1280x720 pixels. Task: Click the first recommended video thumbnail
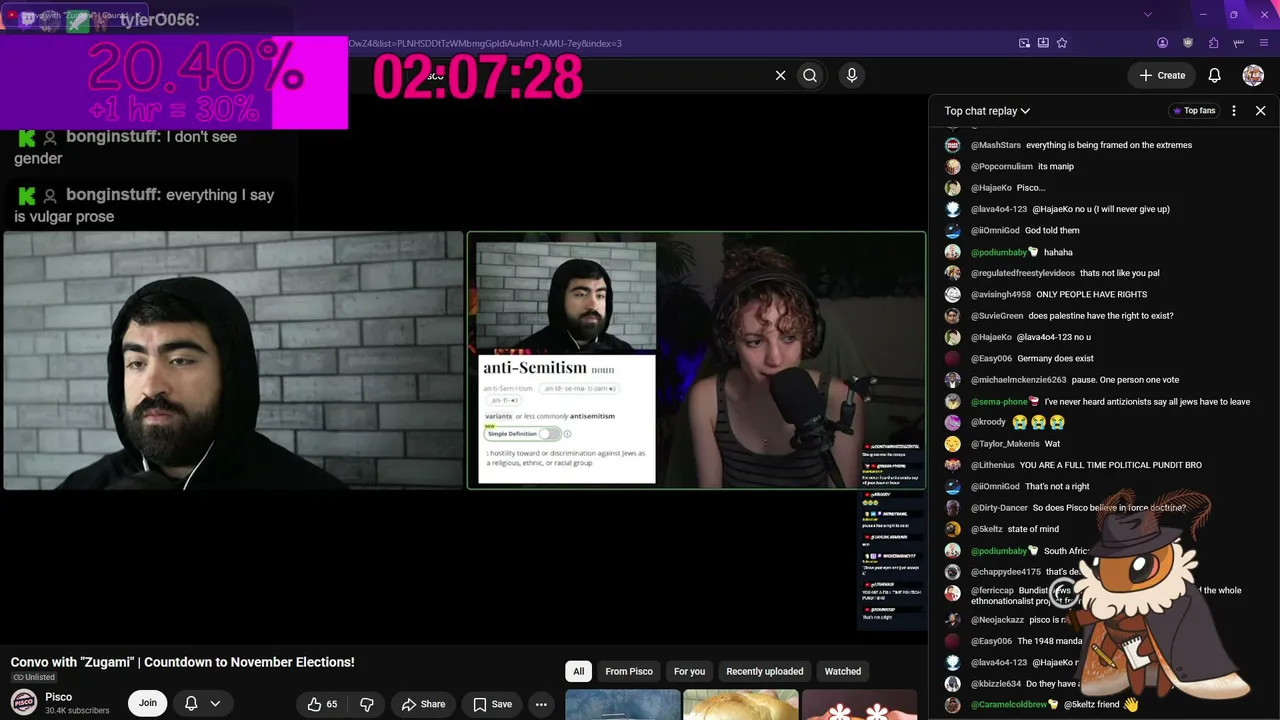tap(622, 705)
